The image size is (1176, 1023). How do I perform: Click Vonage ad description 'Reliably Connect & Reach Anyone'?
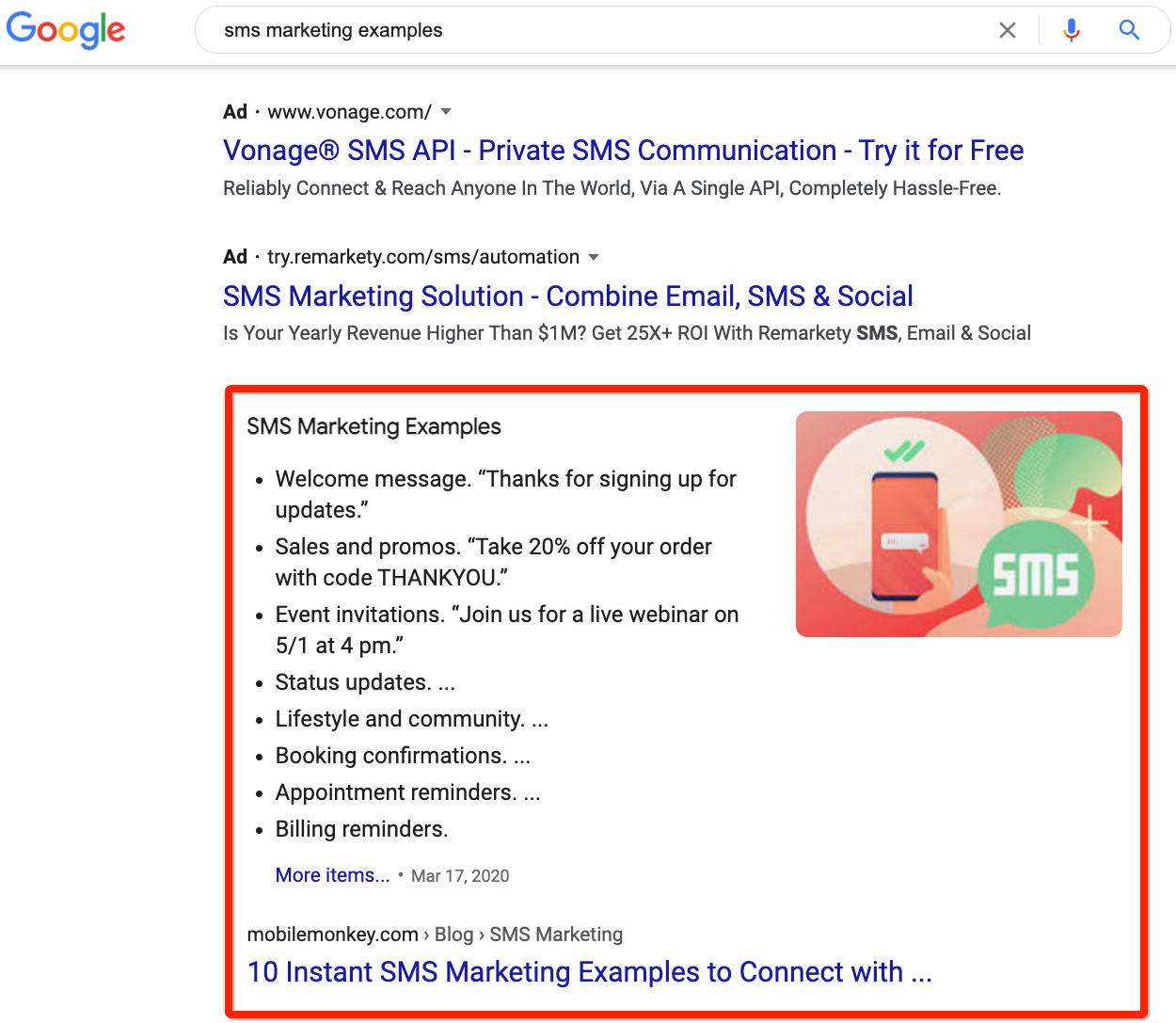pyautogui.click(x=612, y=188)
